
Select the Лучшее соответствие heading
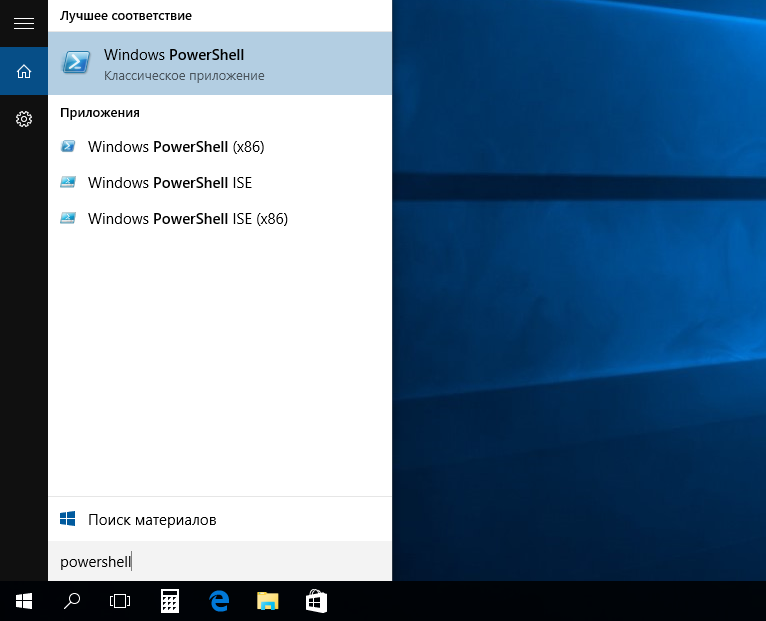click(126, 16)
